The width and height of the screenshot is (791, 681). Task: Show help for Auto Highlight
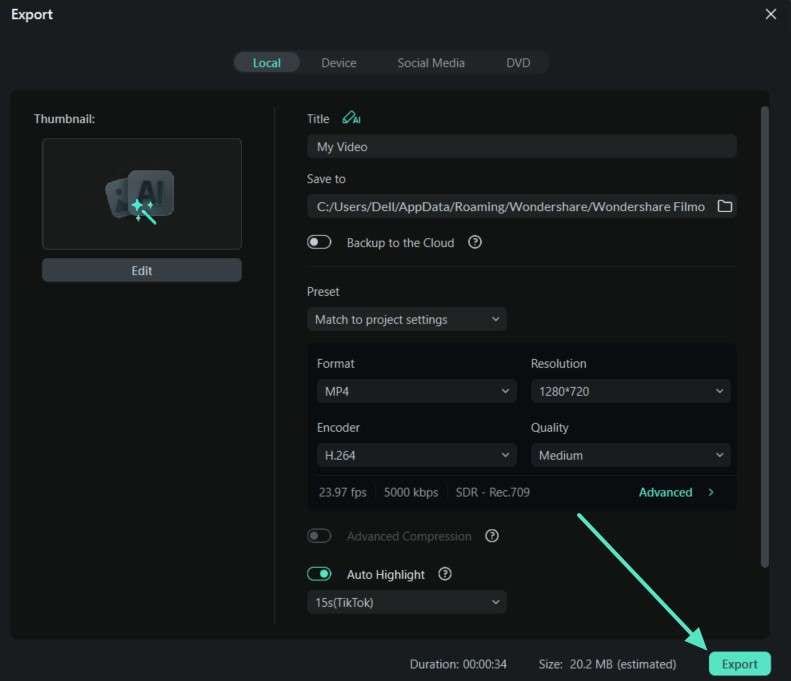pos(444,574)
